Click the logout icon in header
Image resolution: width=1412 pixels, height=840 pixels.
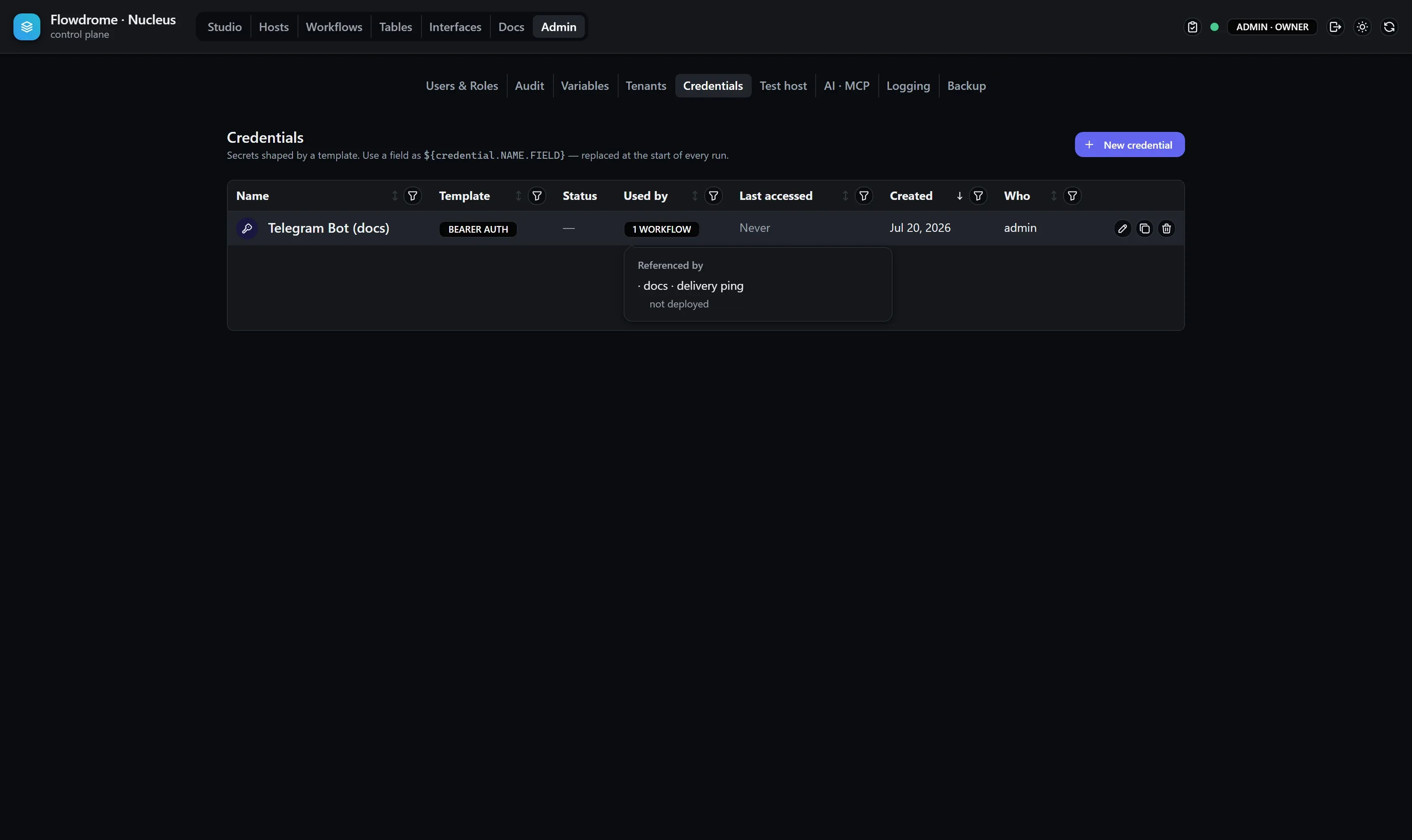coord(1335,26)
